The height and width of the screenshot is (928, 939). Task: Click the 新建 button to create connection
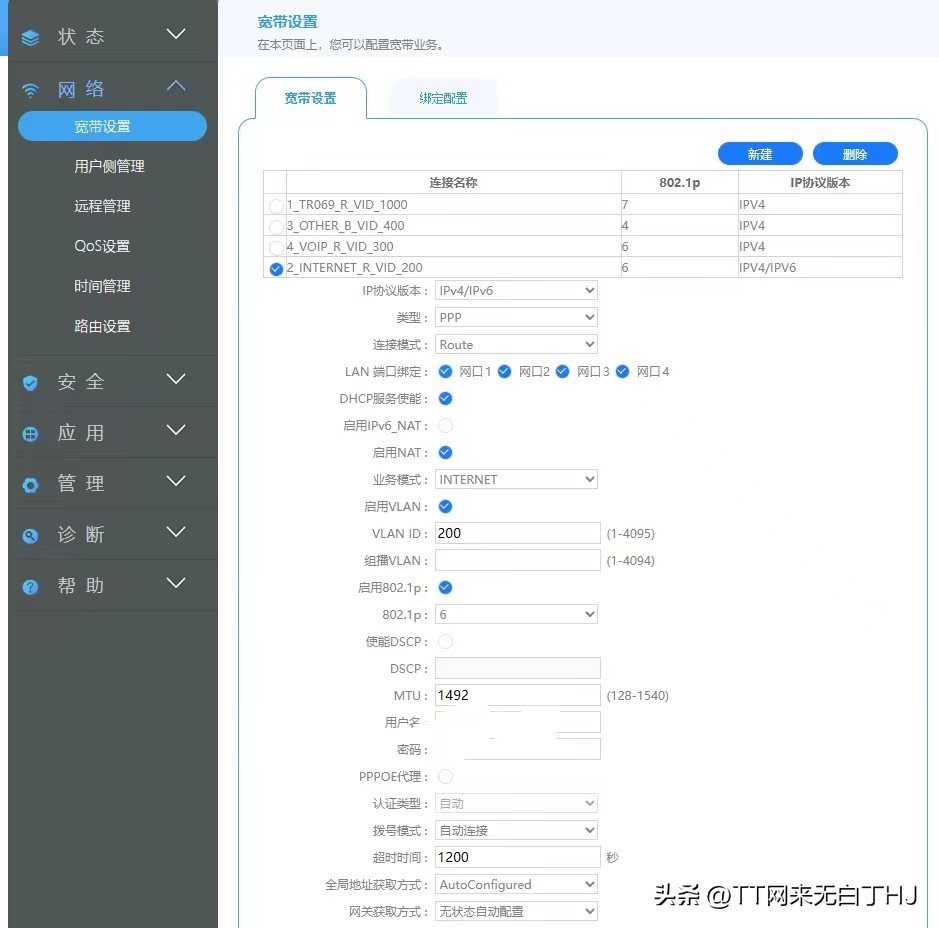coord(759,153)
